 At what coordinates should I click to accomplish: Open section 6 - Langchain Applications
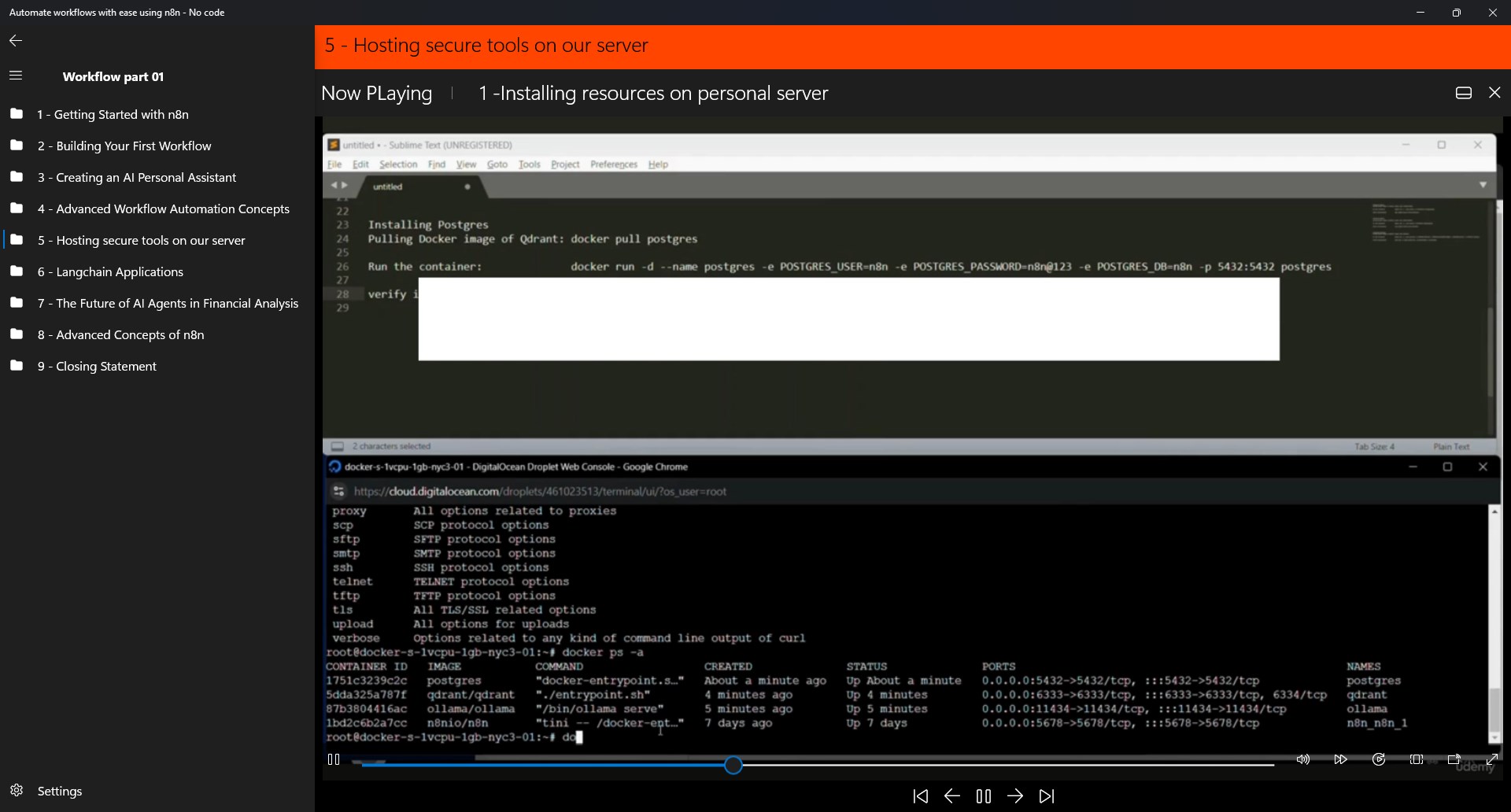[x=109, y=271]
